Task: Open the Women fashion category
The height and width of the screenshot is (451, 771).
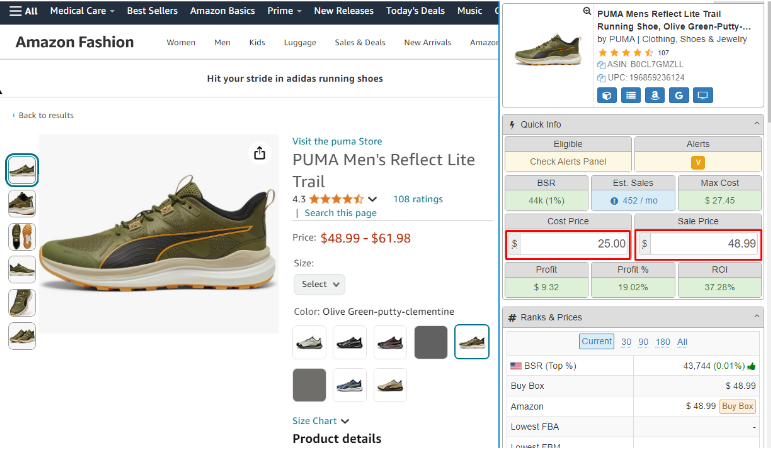Action: point(180,42)
